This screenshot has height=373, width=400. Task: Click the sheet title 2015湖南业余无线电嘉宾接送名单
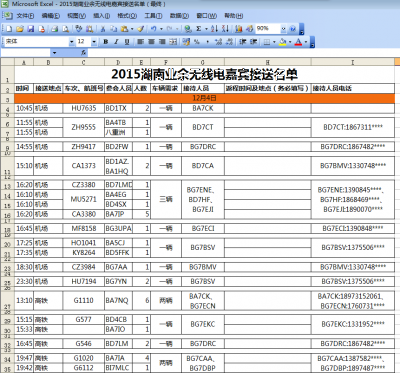[204, 74]
